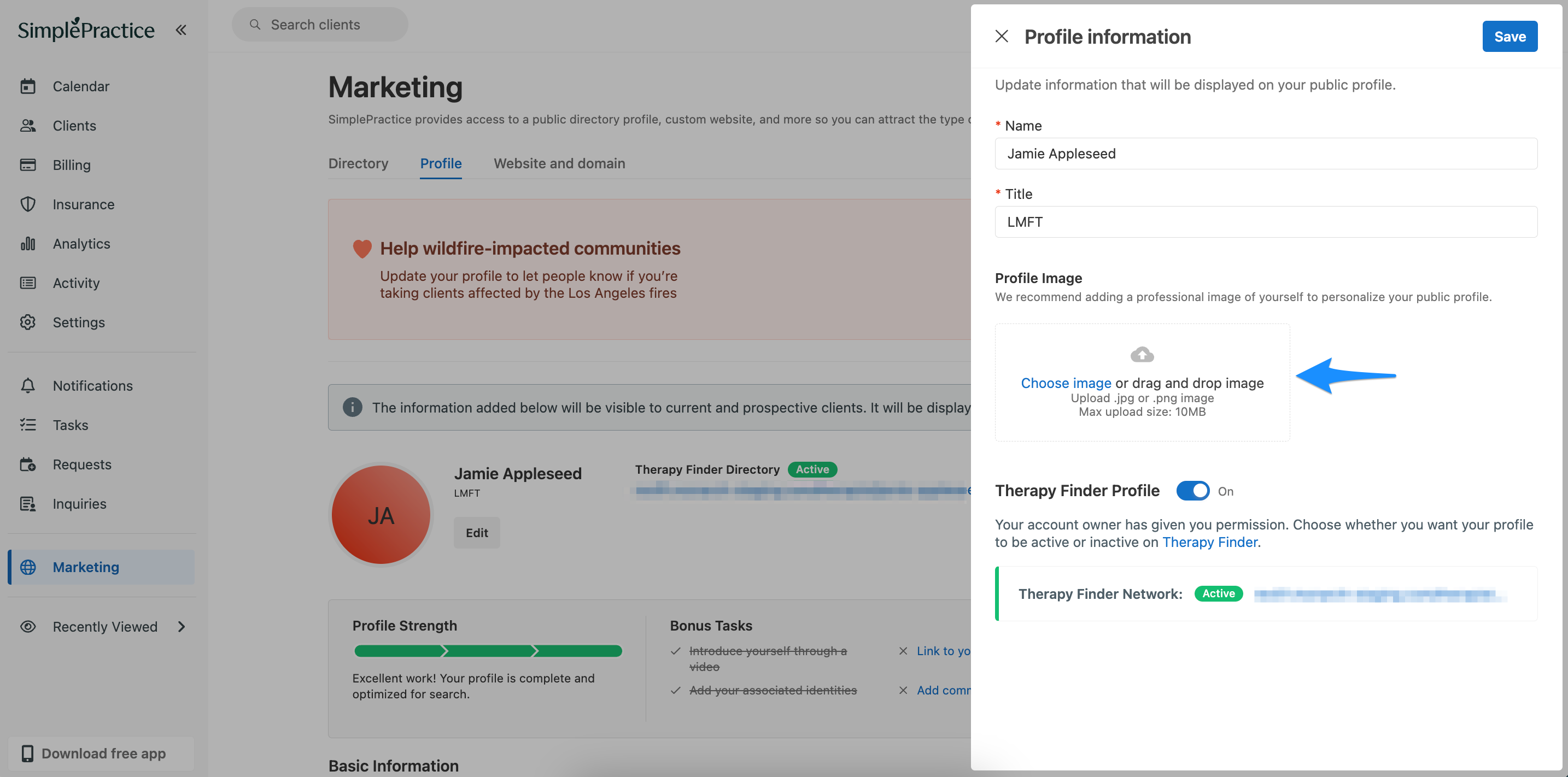1568x777 pixels.
Task: Switch to the Directory tab
Action: 358,163
